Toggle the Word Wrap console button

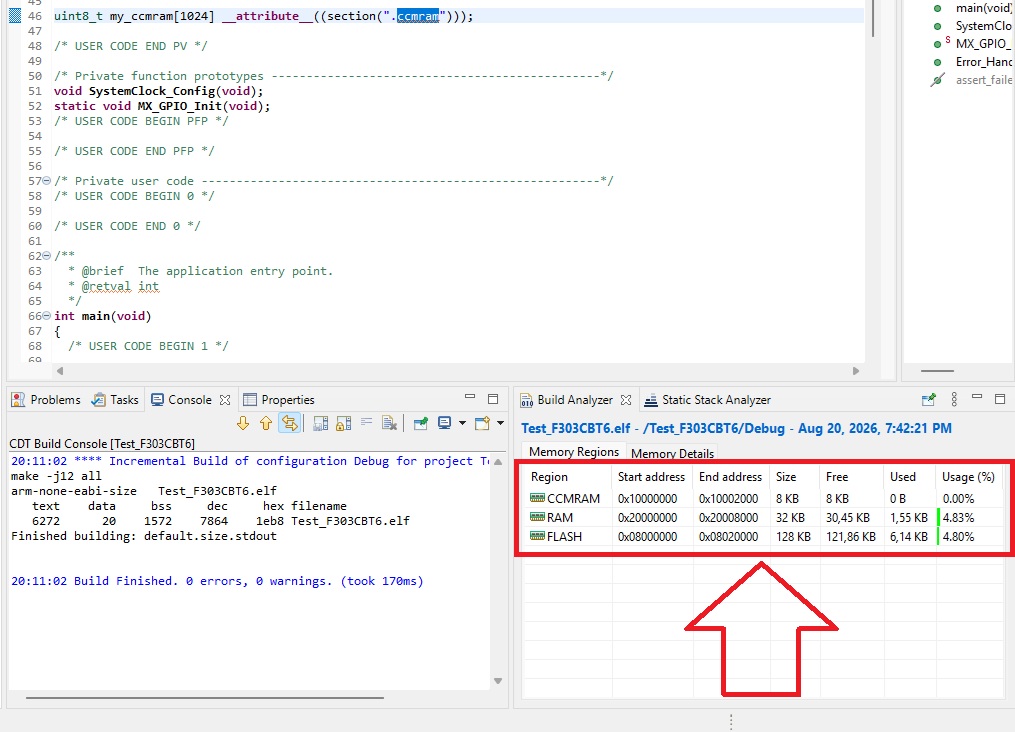tap(366, 423)
